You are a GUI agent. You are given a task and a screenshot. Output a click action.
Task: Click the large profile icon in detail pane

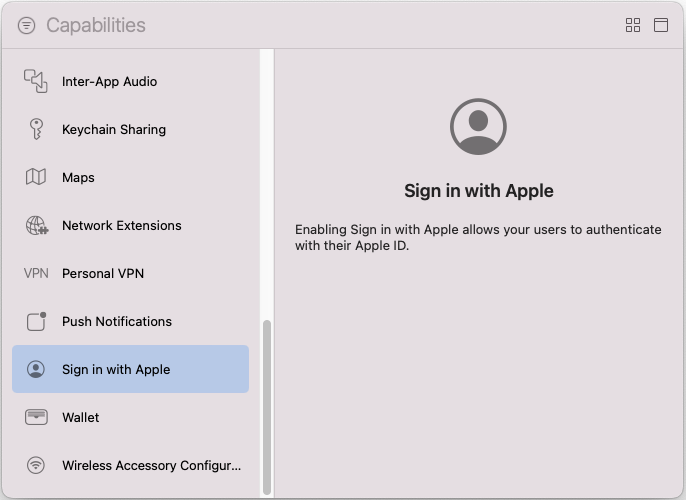[x=478, y=126]
